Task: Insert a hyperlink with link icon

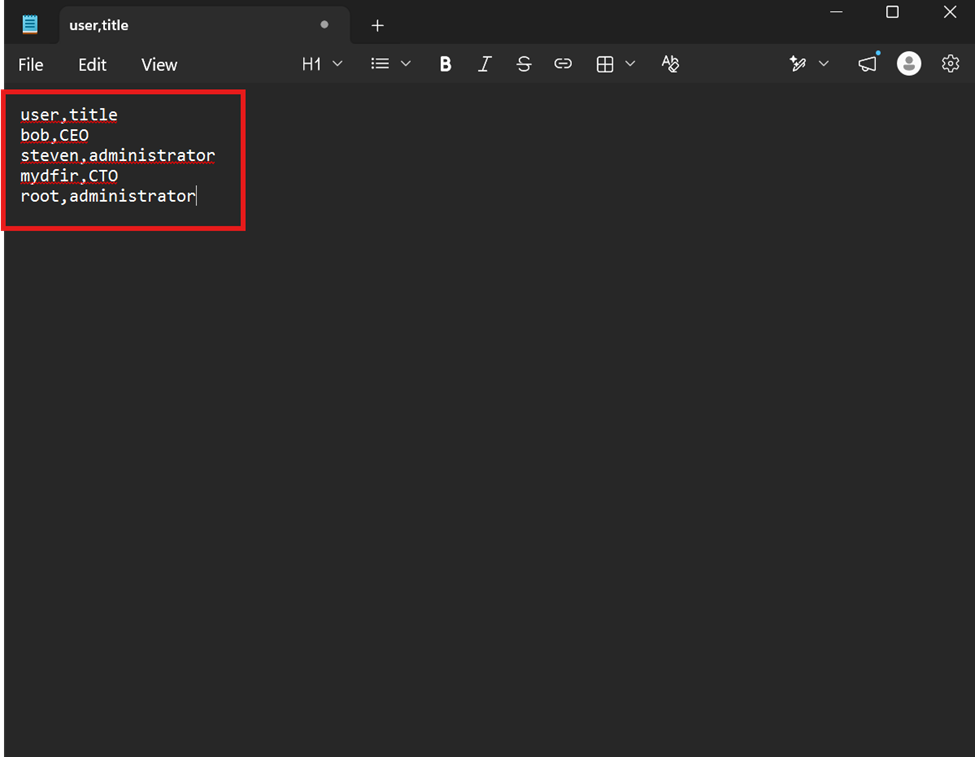Action: (563, 63)
